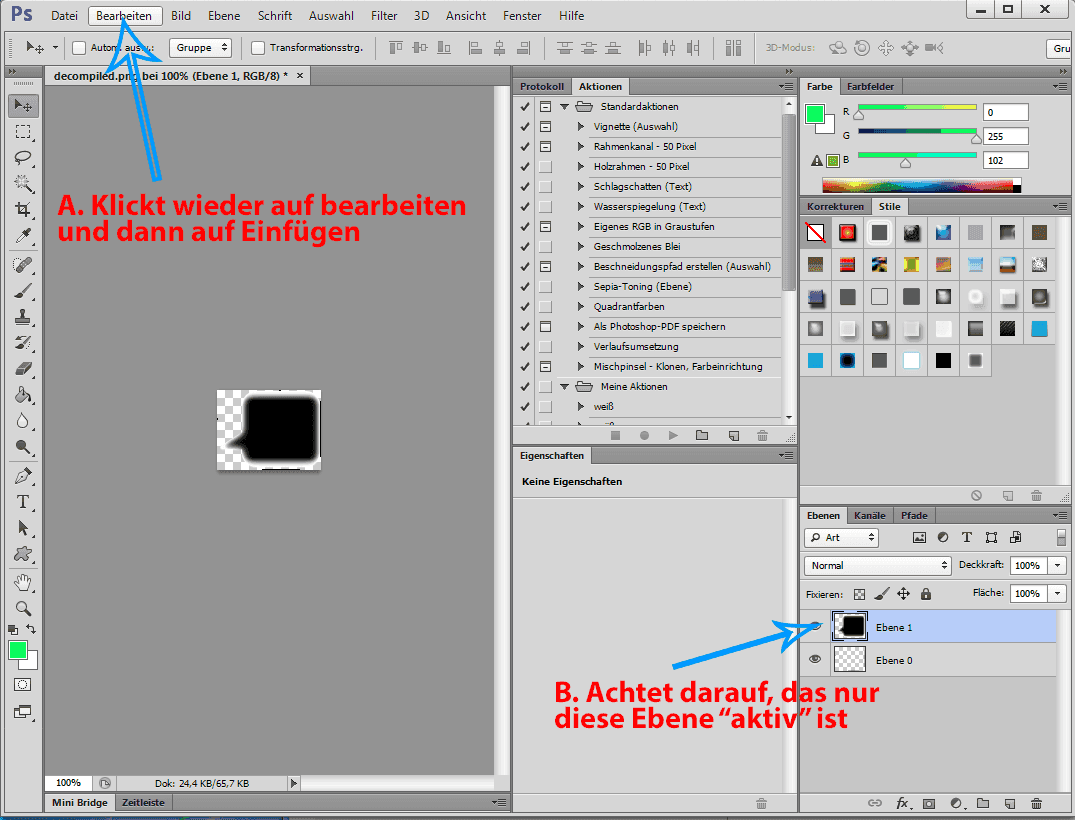Select the Paint Bucket tool
The width and height of the screenshot is (1075, 820).
(23, 396)
